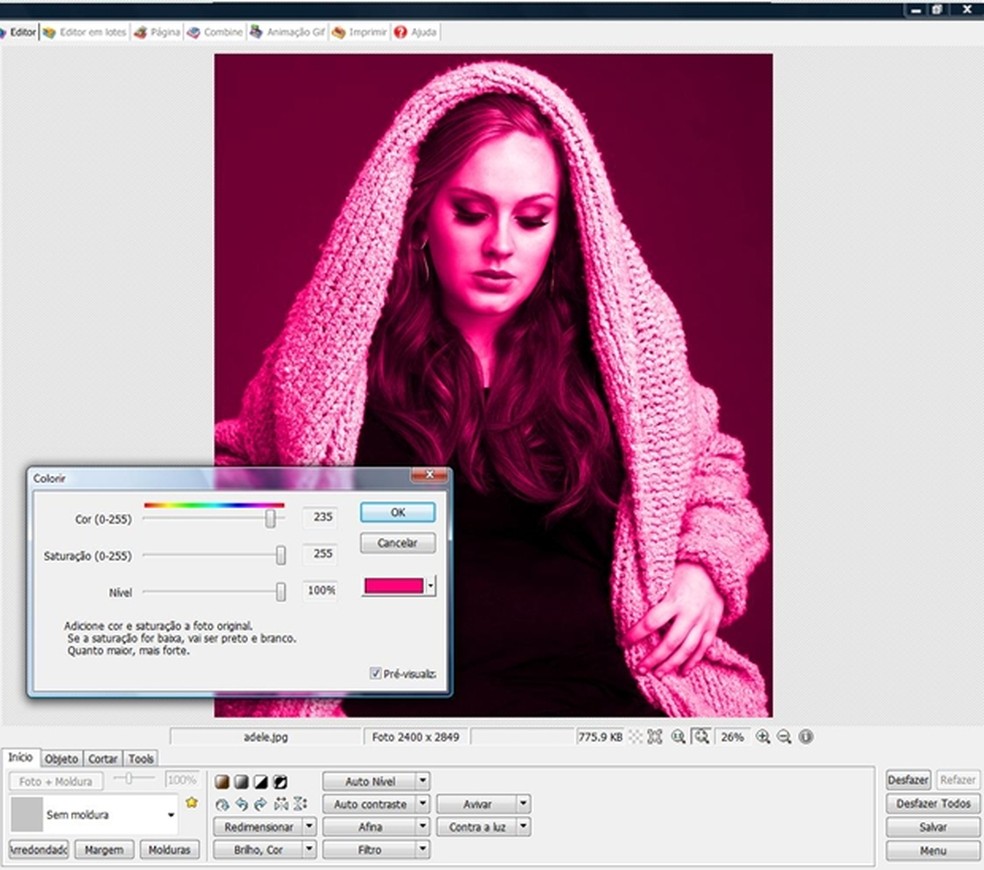This screenshot has height=870, width=984.
Task: Open the color preset arrow beside pink swatch
Action: pos(430,586)
